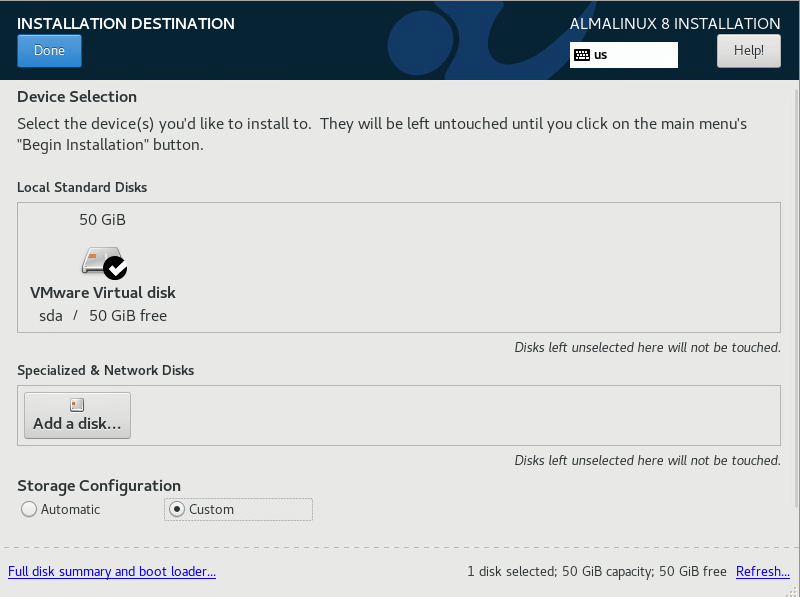Click the VMware Virtual disk name text
Screen dimensions: 800x597
pyautogui.click(x=103, y=292)
